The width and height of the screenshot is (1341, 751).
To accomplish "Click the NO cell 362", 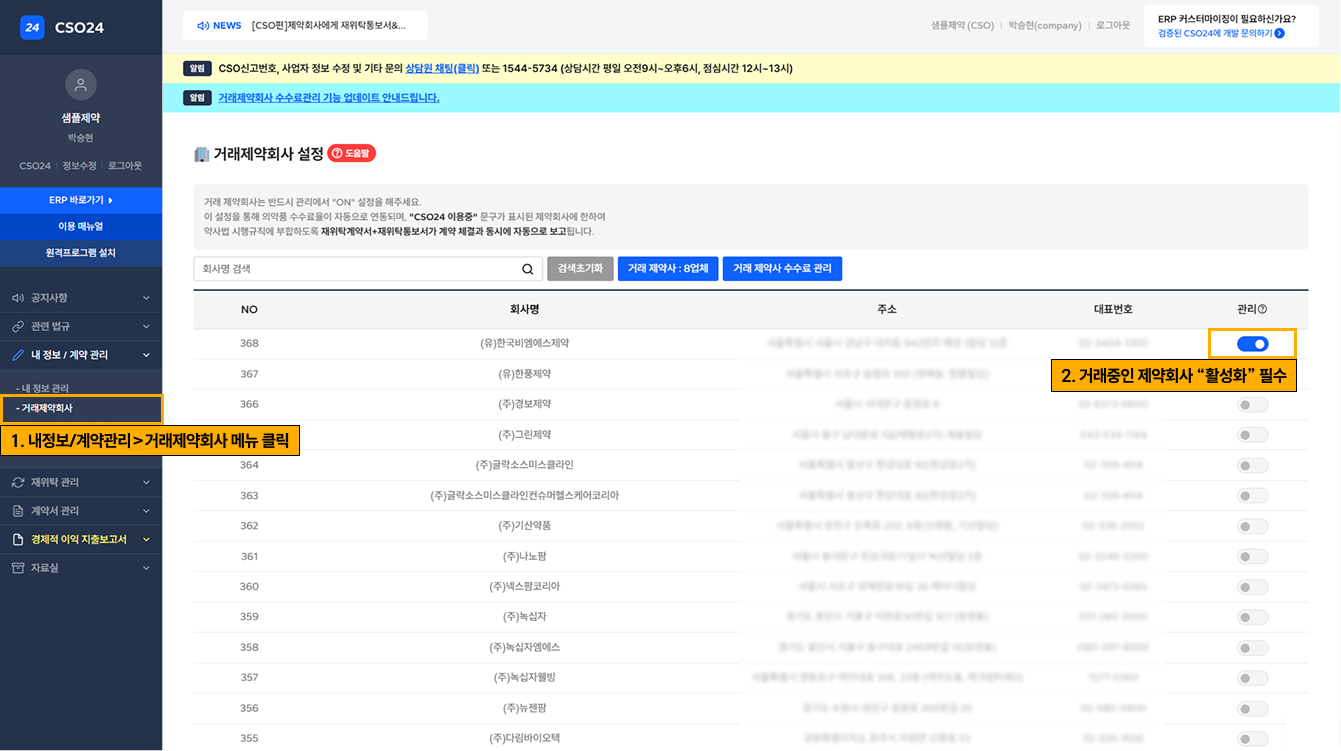I will [x=249, y=526].
